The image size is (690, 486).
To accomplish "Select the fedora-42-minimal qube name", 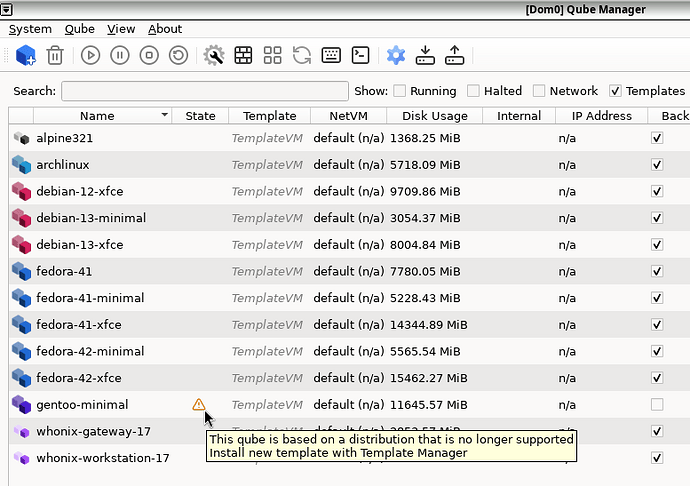I will 90,351.
